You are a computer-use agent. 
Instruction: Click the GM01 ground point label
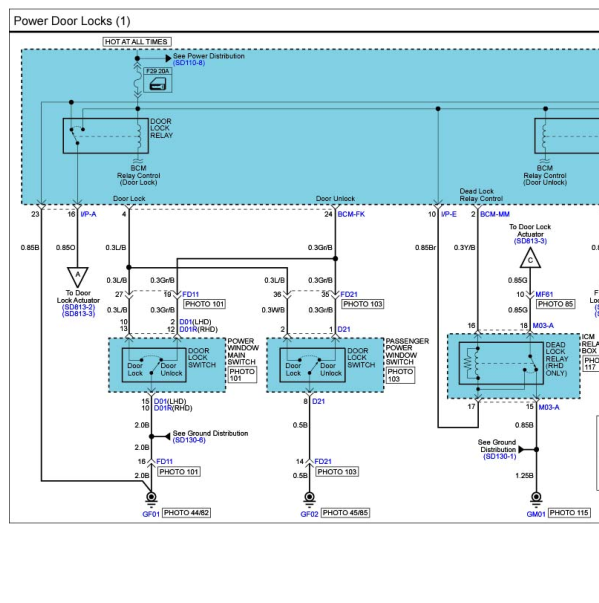pyautogui.click(x=536, y=514)
